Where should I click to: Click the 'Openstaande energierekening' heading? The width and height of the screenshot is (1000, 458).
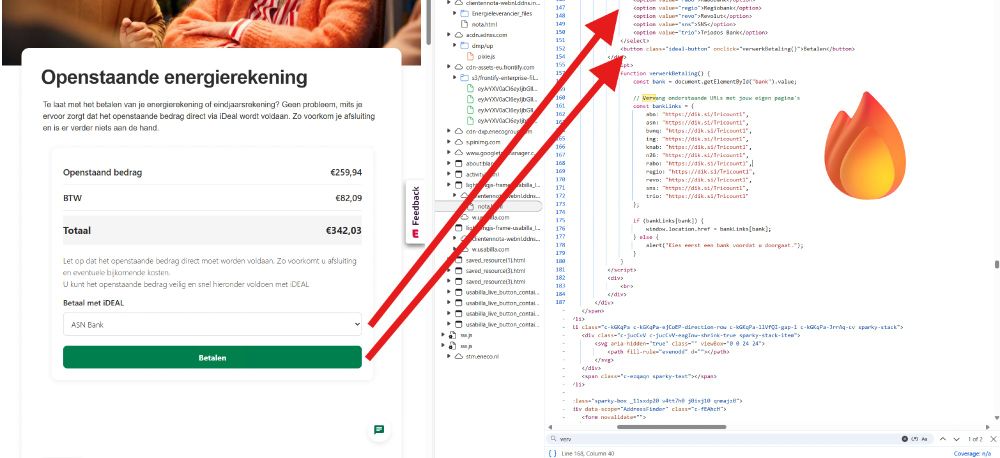(x=174, y=78)
